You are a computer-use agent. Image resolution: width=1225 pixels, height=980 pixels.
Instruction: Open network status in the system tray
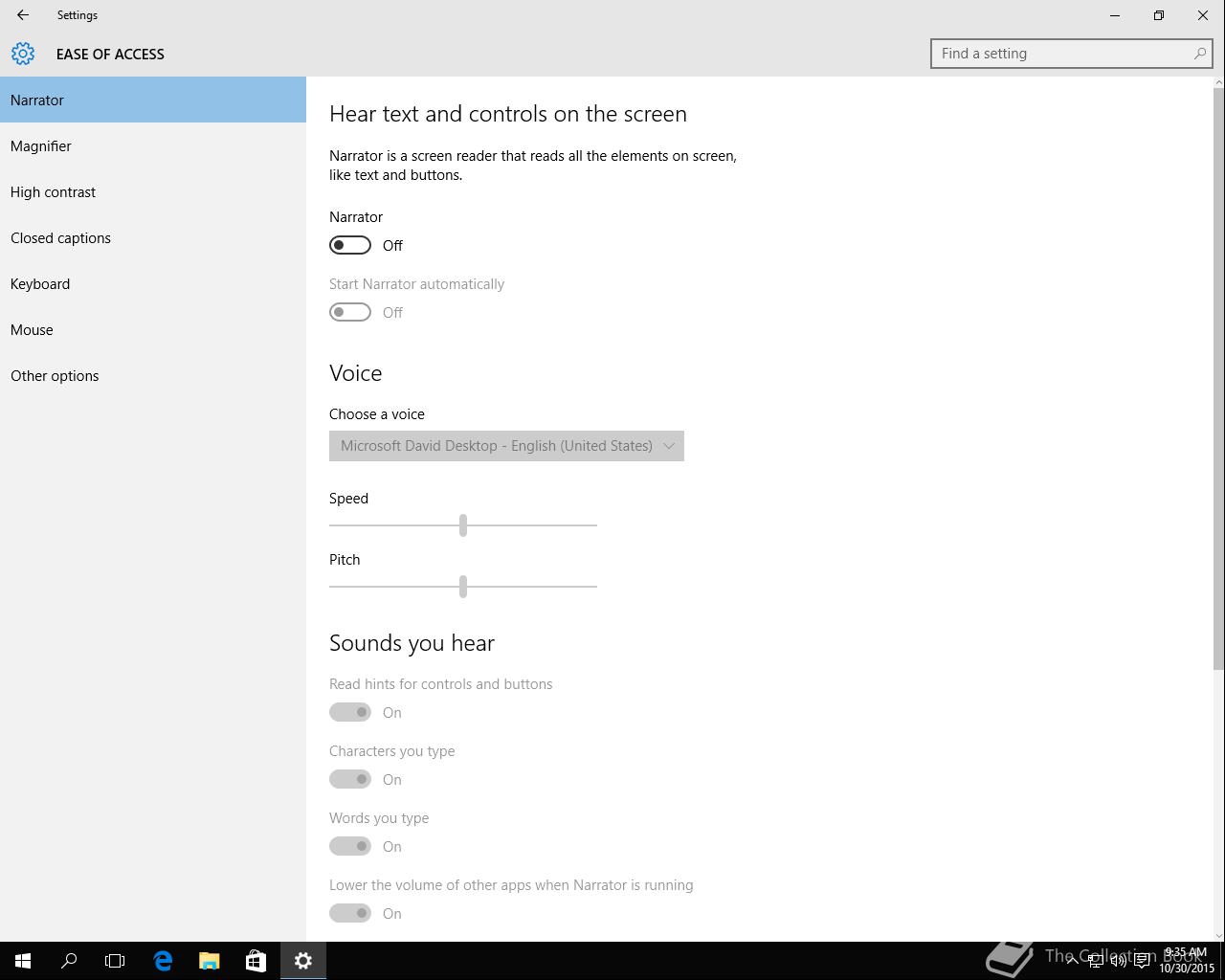coord(1095,961)
